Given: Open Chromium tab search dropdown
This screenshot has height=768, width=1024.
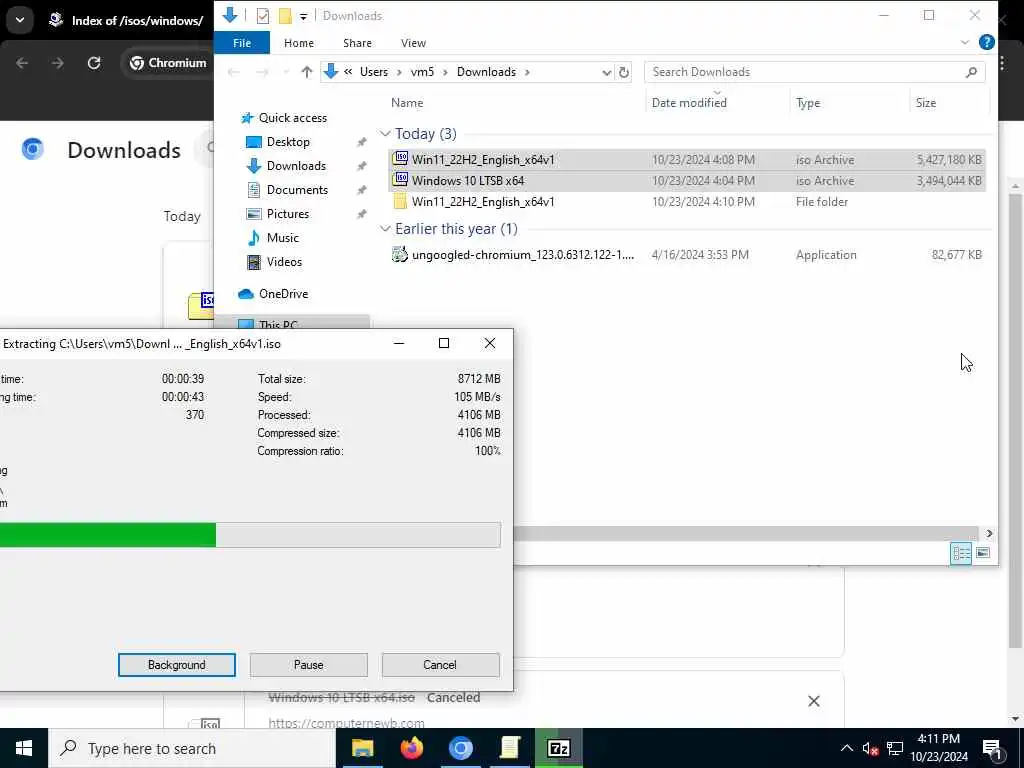Looking at the screenshot, I should point(20,20).
